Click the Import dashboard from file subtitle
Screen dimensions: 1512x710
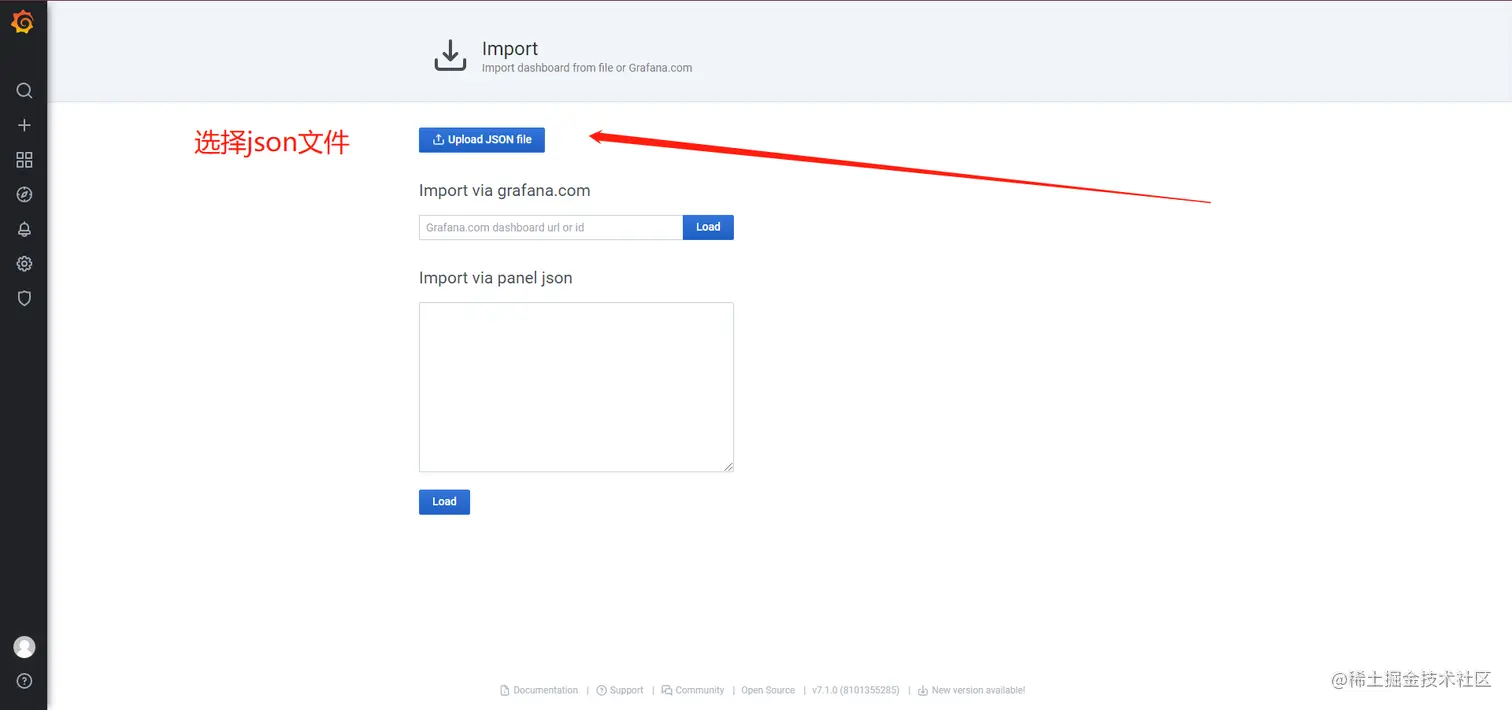(x=587, y=68)
